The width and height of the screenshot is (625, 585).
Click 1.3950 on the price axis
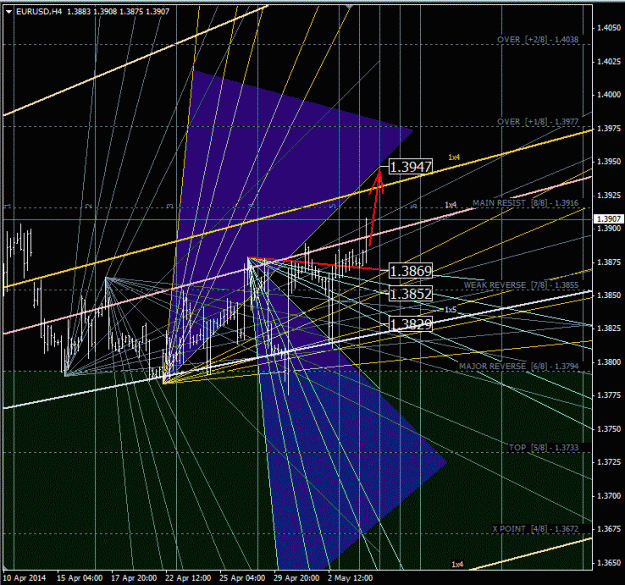609,162
